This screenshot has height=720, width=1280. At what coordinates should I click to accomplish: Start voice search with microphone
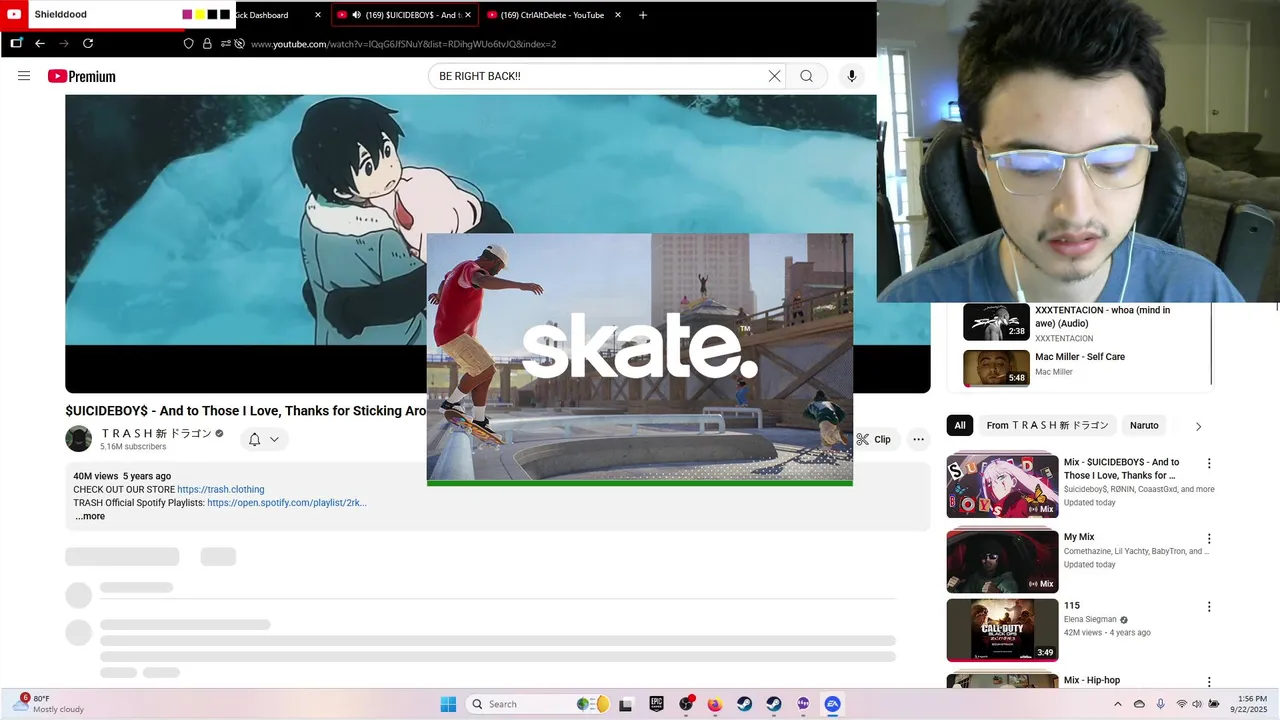852,76
